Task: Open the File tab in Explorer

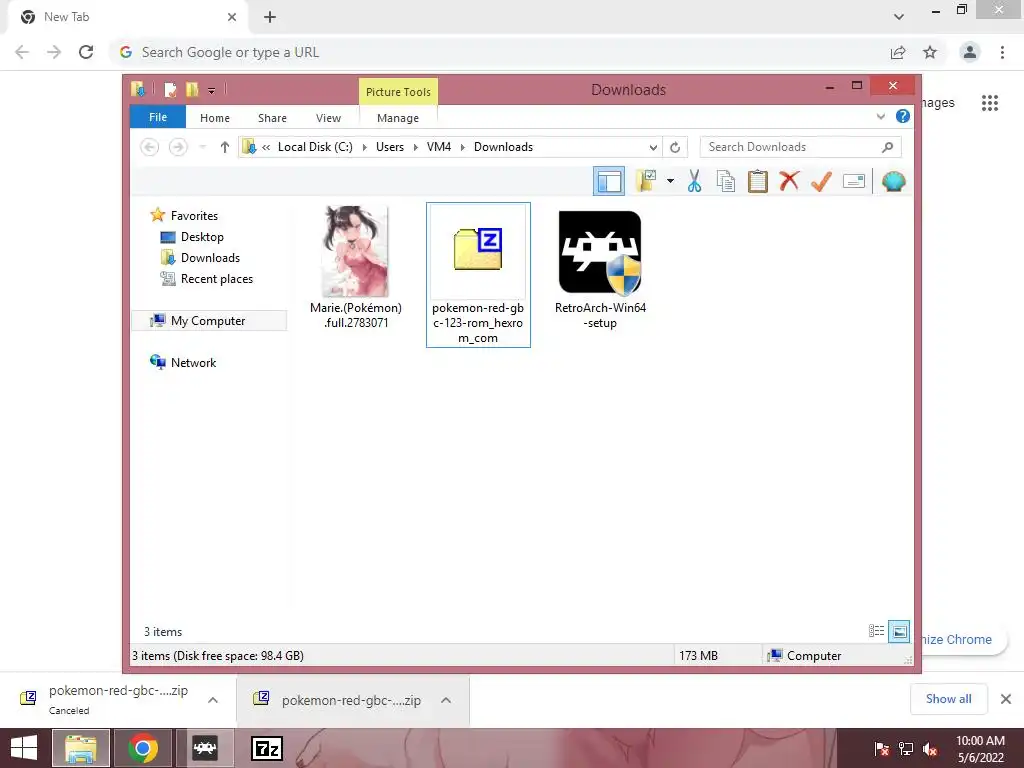Action: [158, 118]
